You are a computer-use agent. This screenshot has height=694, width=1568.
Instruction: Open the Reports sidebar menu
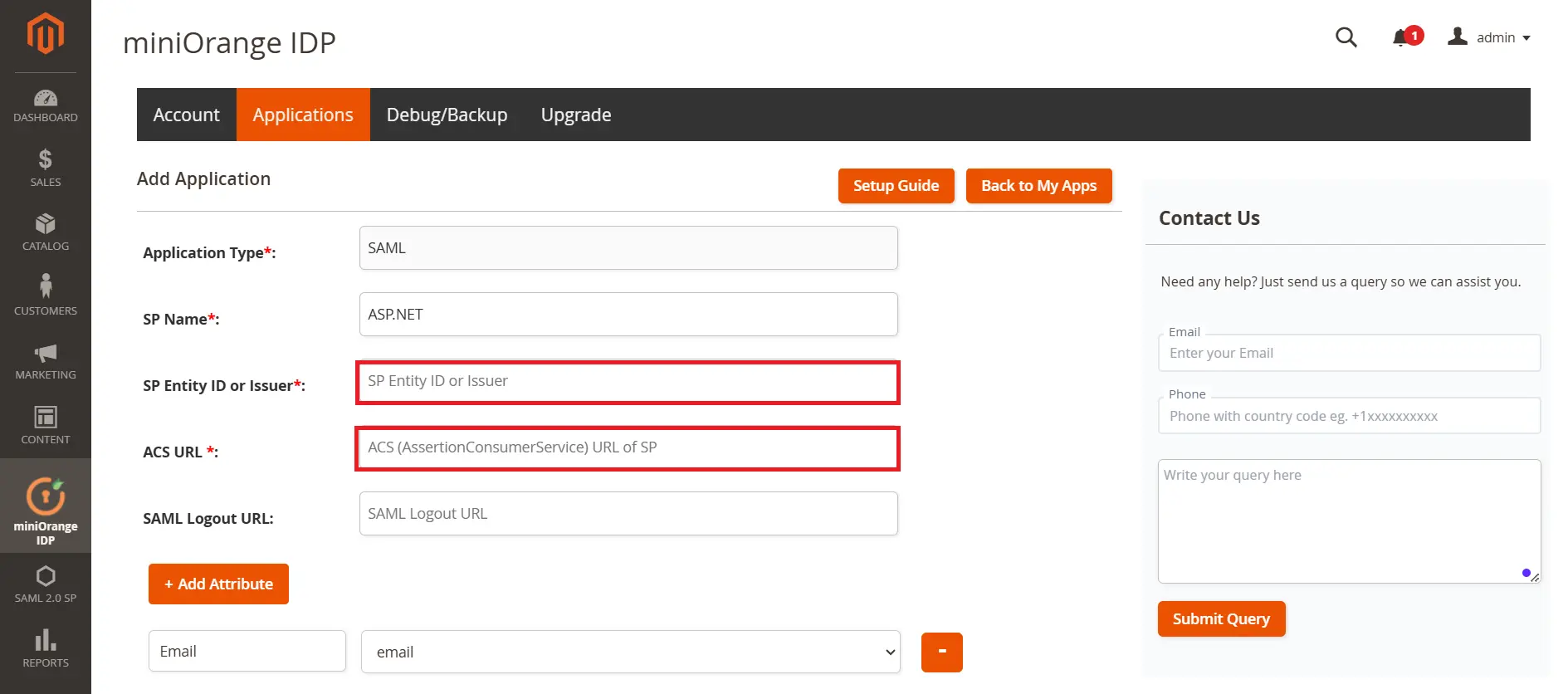click(x=46, y=648)
